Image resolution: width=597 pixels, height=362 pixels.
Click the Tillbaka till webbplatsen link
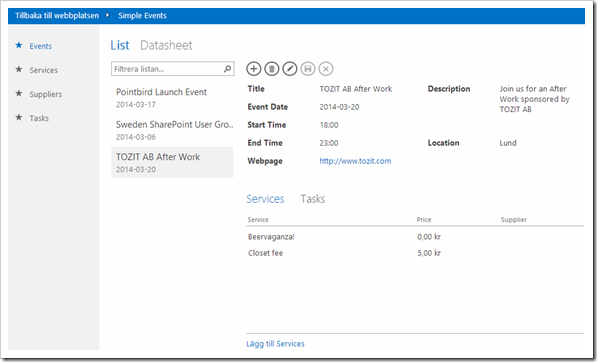click(x=57, y=16)
